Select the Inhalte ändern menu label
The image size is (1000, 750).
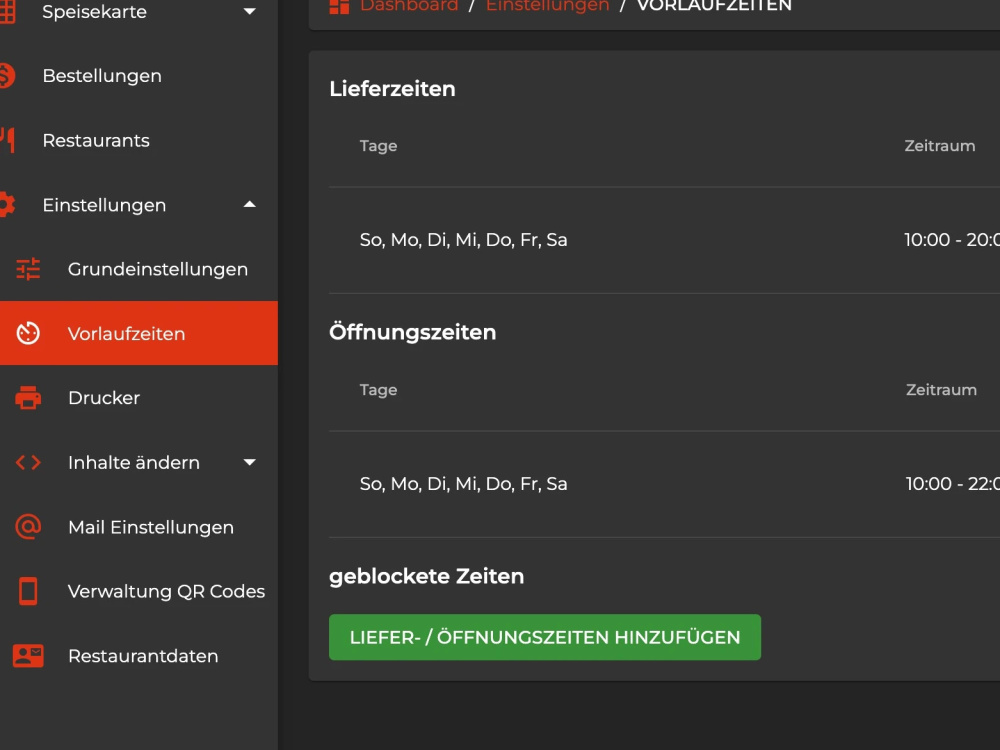point(133,462)
